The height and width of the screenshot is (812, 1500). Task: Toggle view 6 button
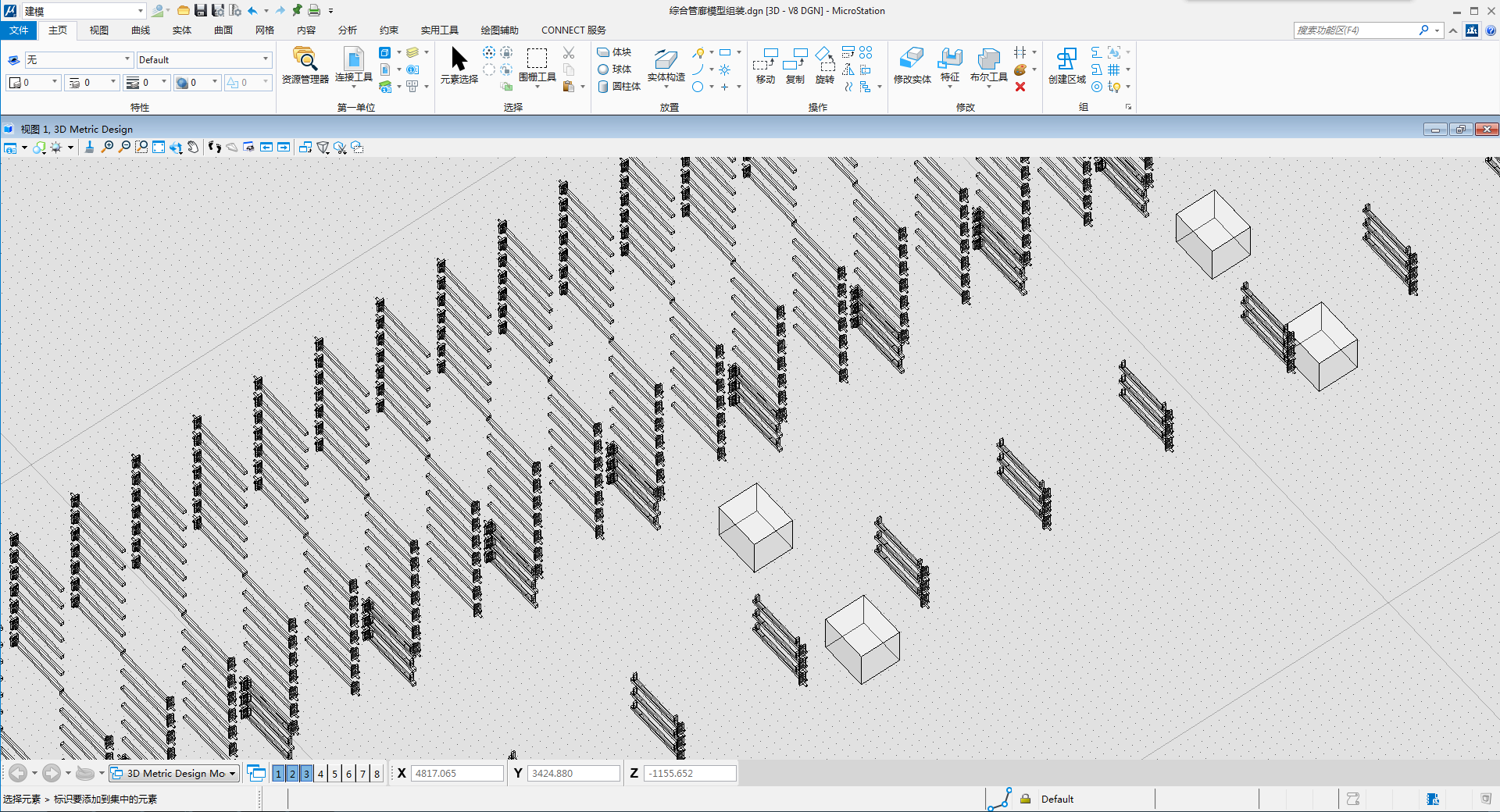pos(348,773)
